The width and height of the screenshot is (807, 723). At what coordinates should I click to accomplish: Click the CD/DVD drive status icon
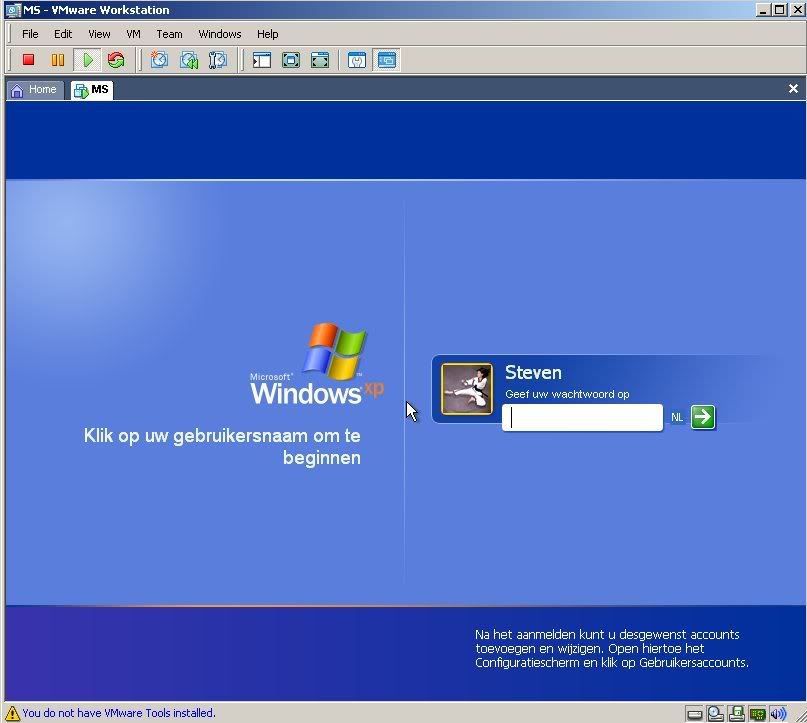click(x=715, y=713)
